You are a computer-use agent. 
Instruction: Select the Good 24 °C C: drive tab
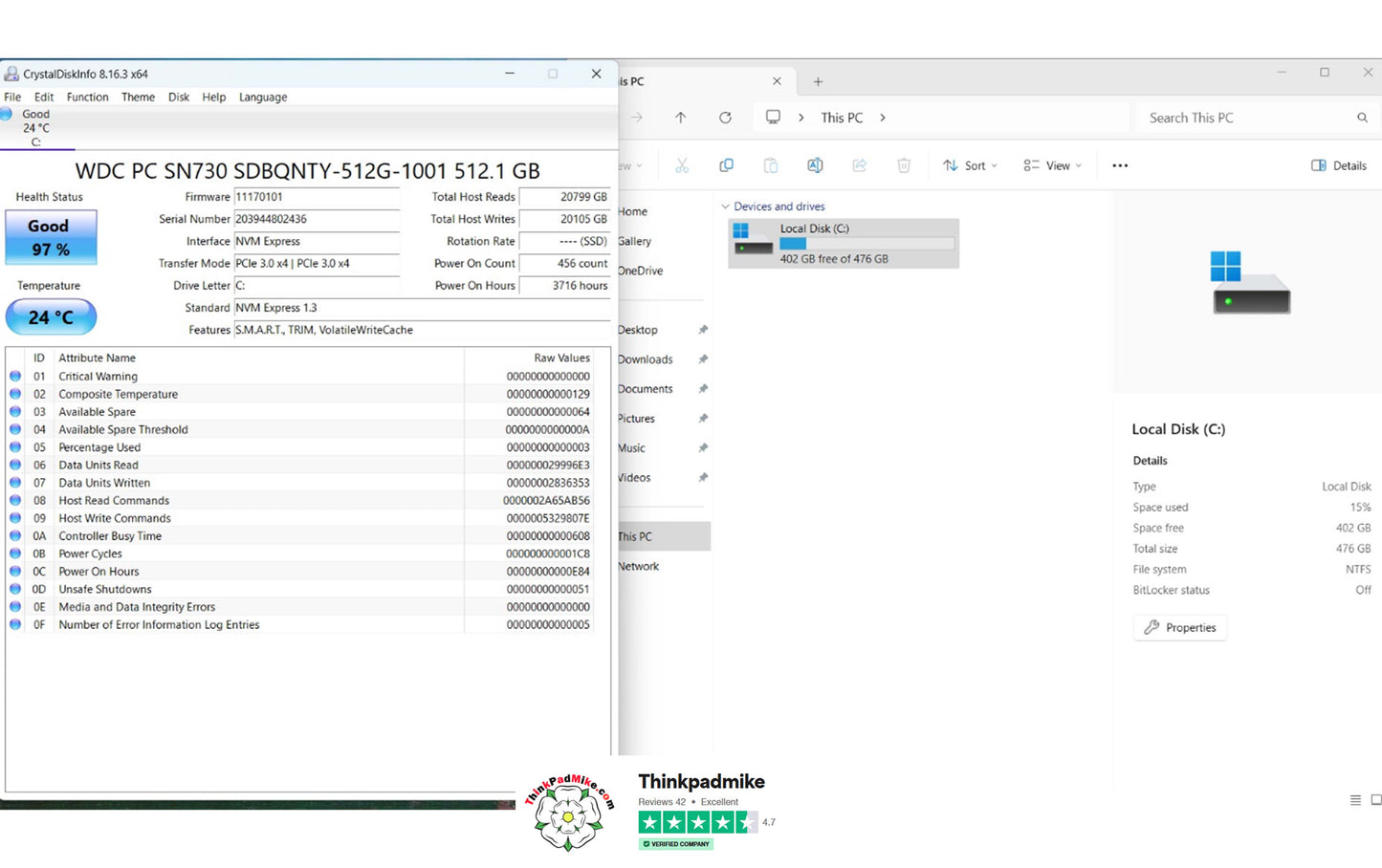[36, 127]
